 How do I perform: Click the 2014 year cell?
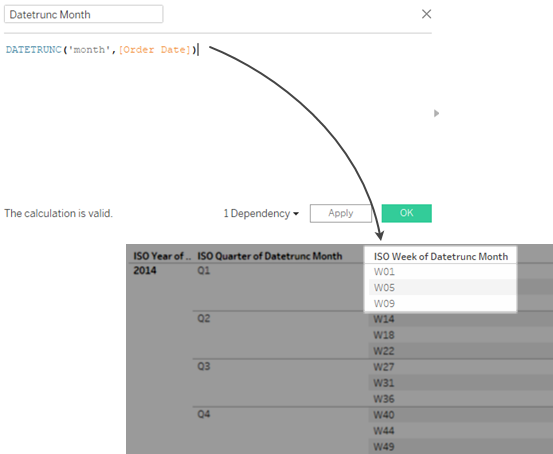[x=145, y=271]
